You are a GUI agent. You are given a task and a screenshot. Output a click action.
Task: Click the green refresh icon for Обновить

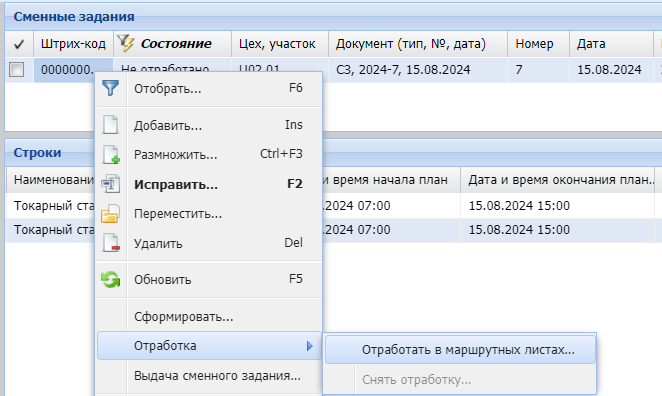pos(111,279)
